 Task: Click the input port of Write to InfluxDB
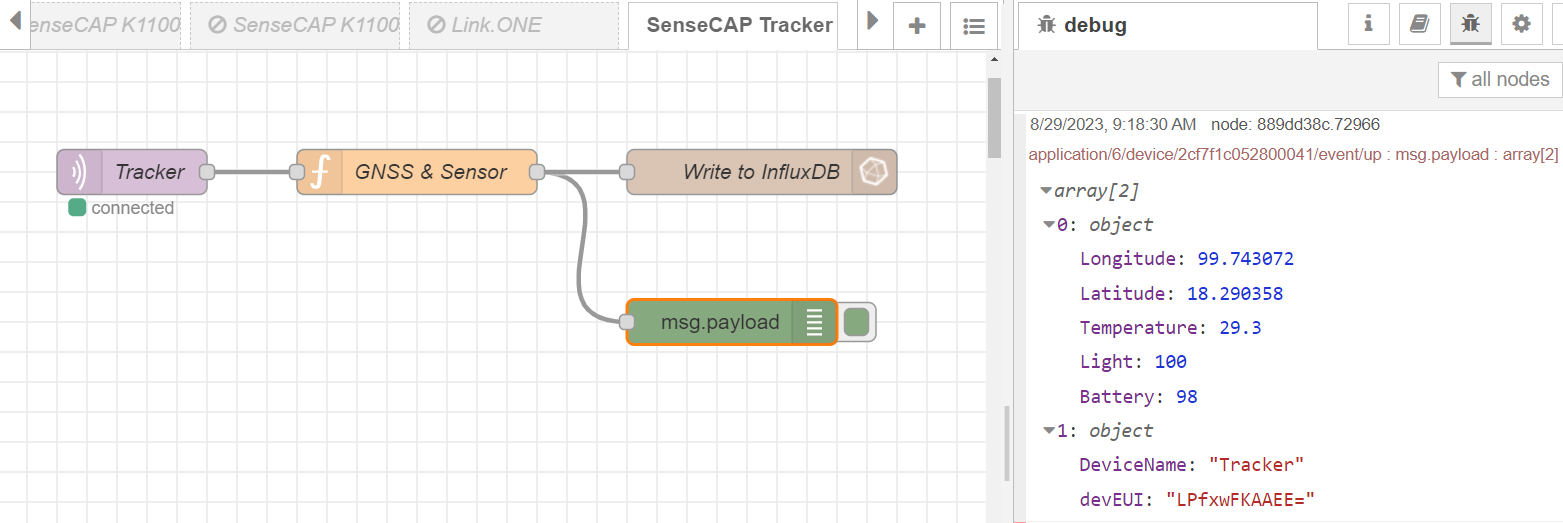click(x=627, y=172)
